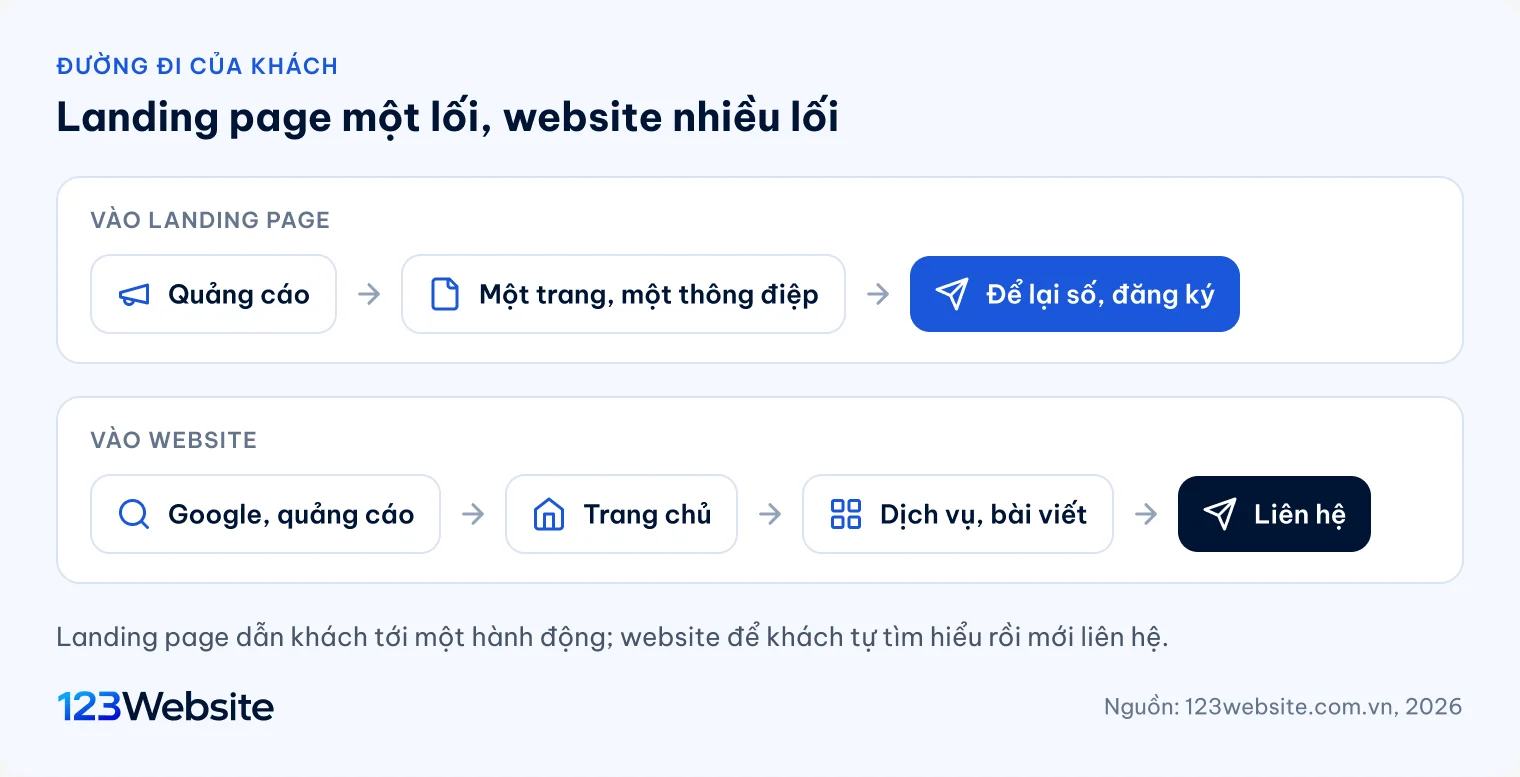Click the paper plane icon on Liên hệ
Screen dimensions: 1520x777
1220,514
